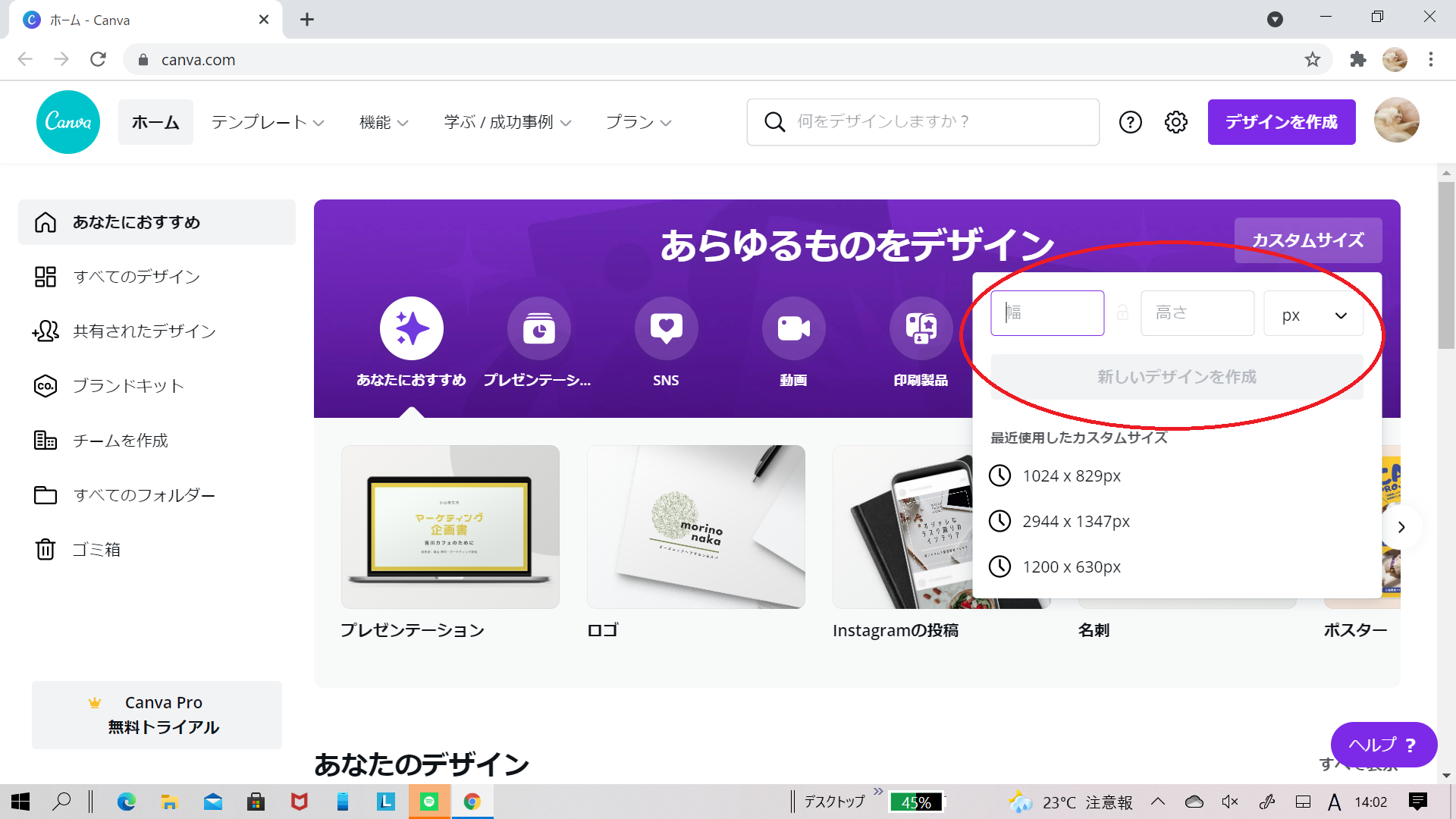This screenshot has height=819, width=1456.
Task: Click the canva.com address bar
Action: (x=728, y=59)
